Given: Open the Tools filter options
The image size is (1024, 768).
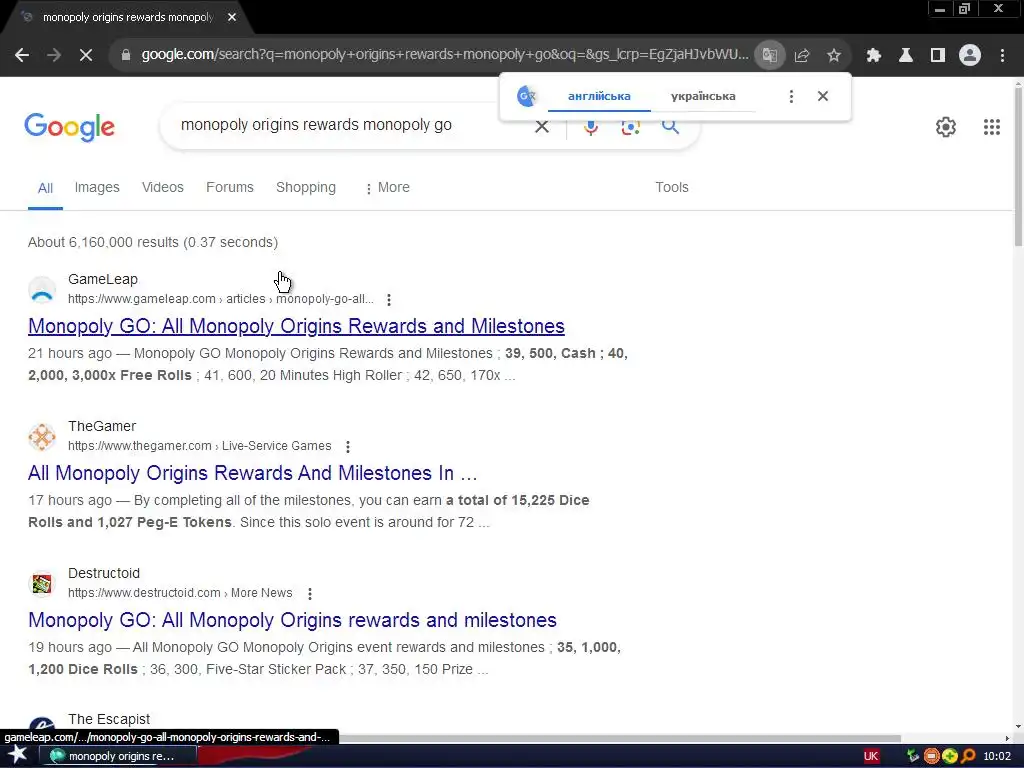Looking at the screenshot, I should (671, 187).
